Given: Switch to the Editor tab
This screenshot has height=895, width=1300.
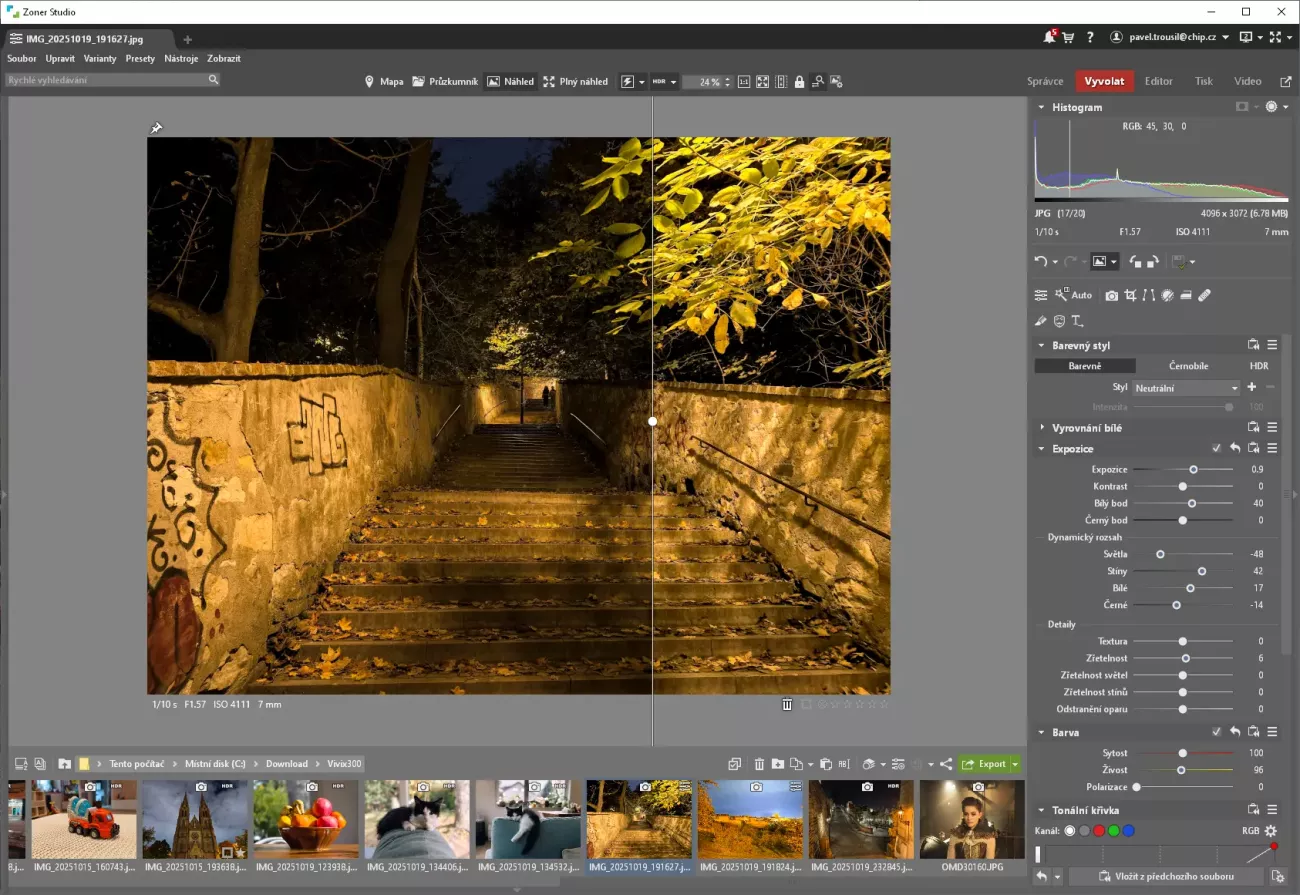Looking at the screenshot, I should pos(1158,82).
